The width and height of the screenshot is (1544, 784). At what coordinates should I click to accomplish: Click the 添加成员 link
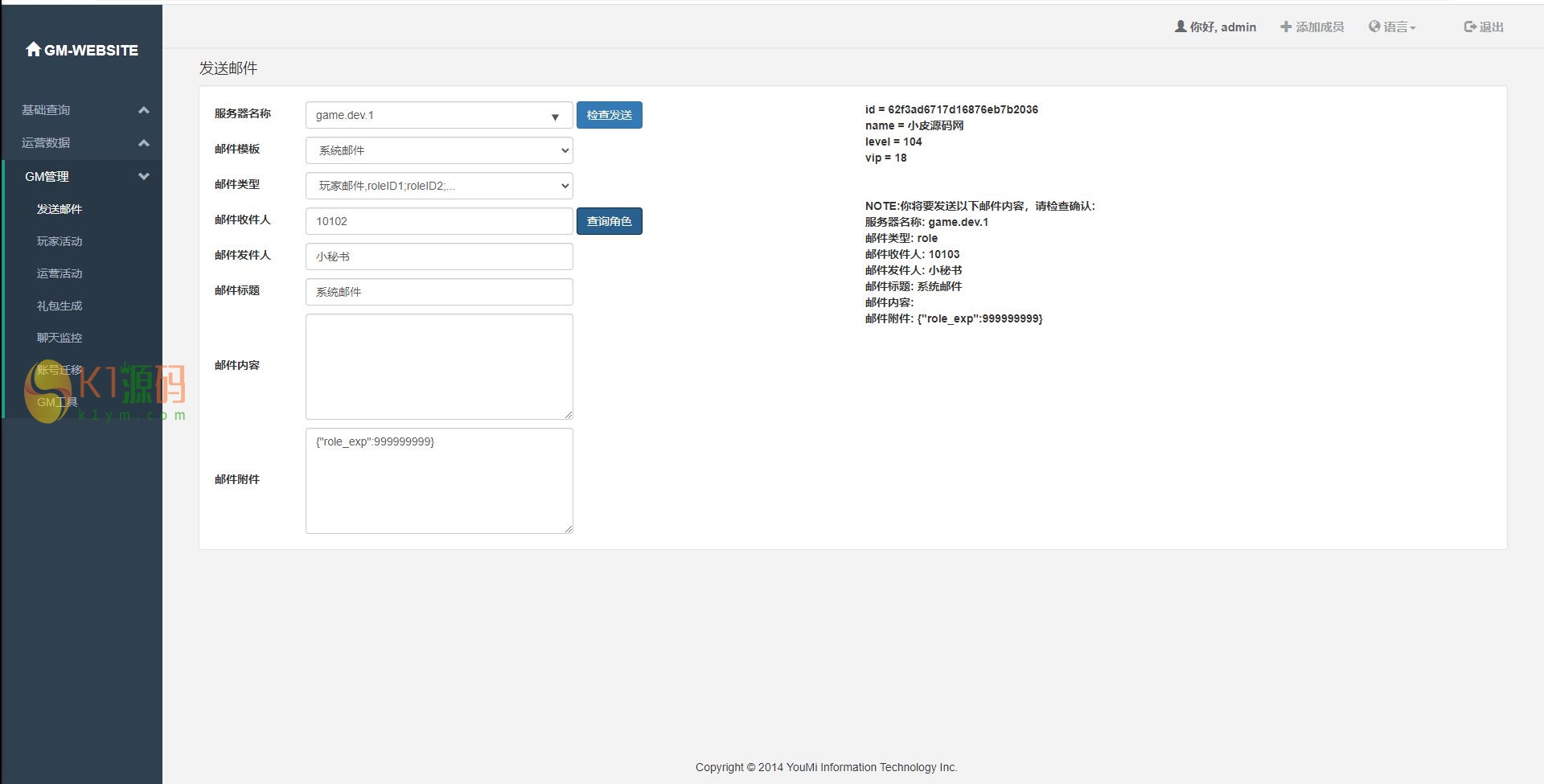point(1312,27)
